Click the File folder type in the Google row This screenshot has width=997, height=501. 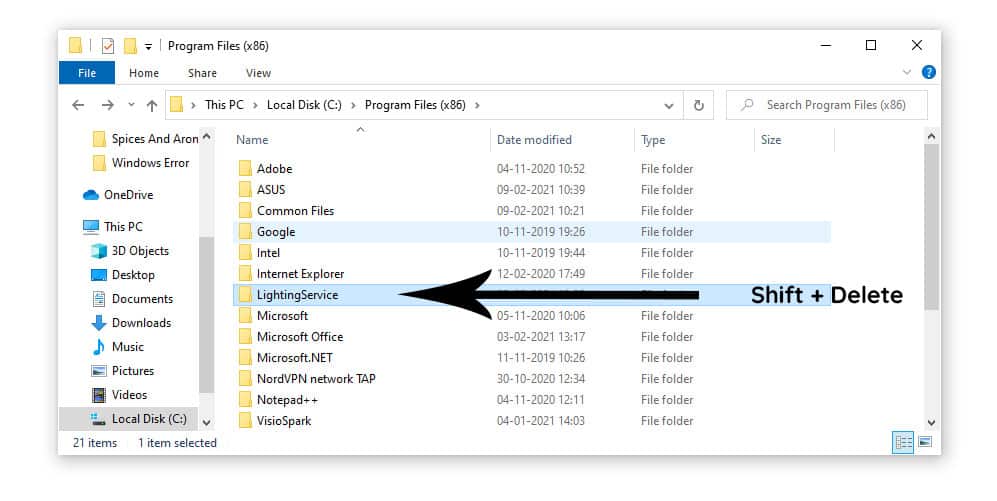(x=667, y=231)
